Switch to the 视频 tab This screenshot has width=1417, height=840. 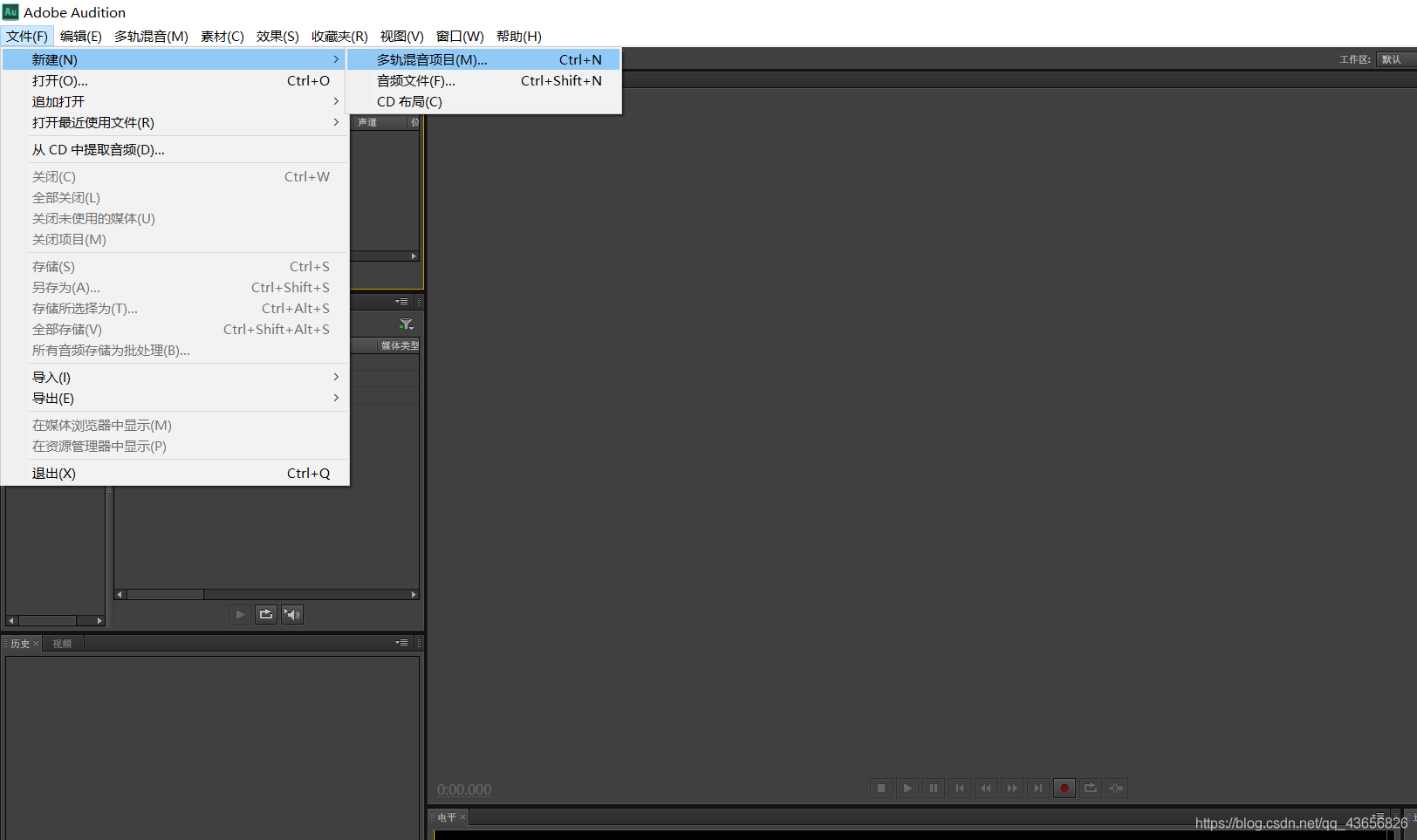62,644
